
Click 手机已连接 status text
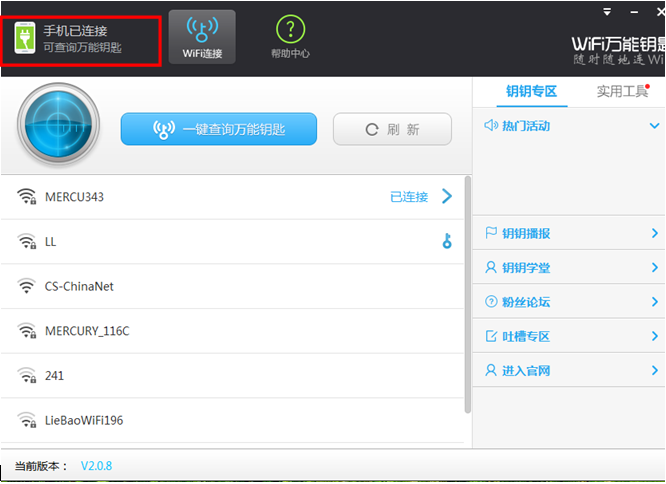(75, 31)
